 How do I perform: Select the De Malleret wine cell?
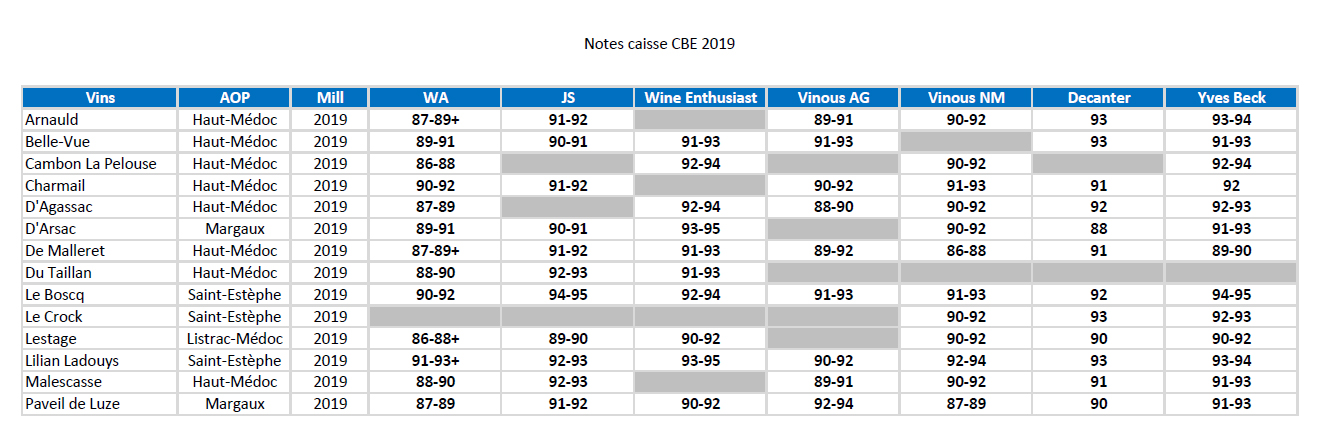pyautogui.click(x=65, y=251)
